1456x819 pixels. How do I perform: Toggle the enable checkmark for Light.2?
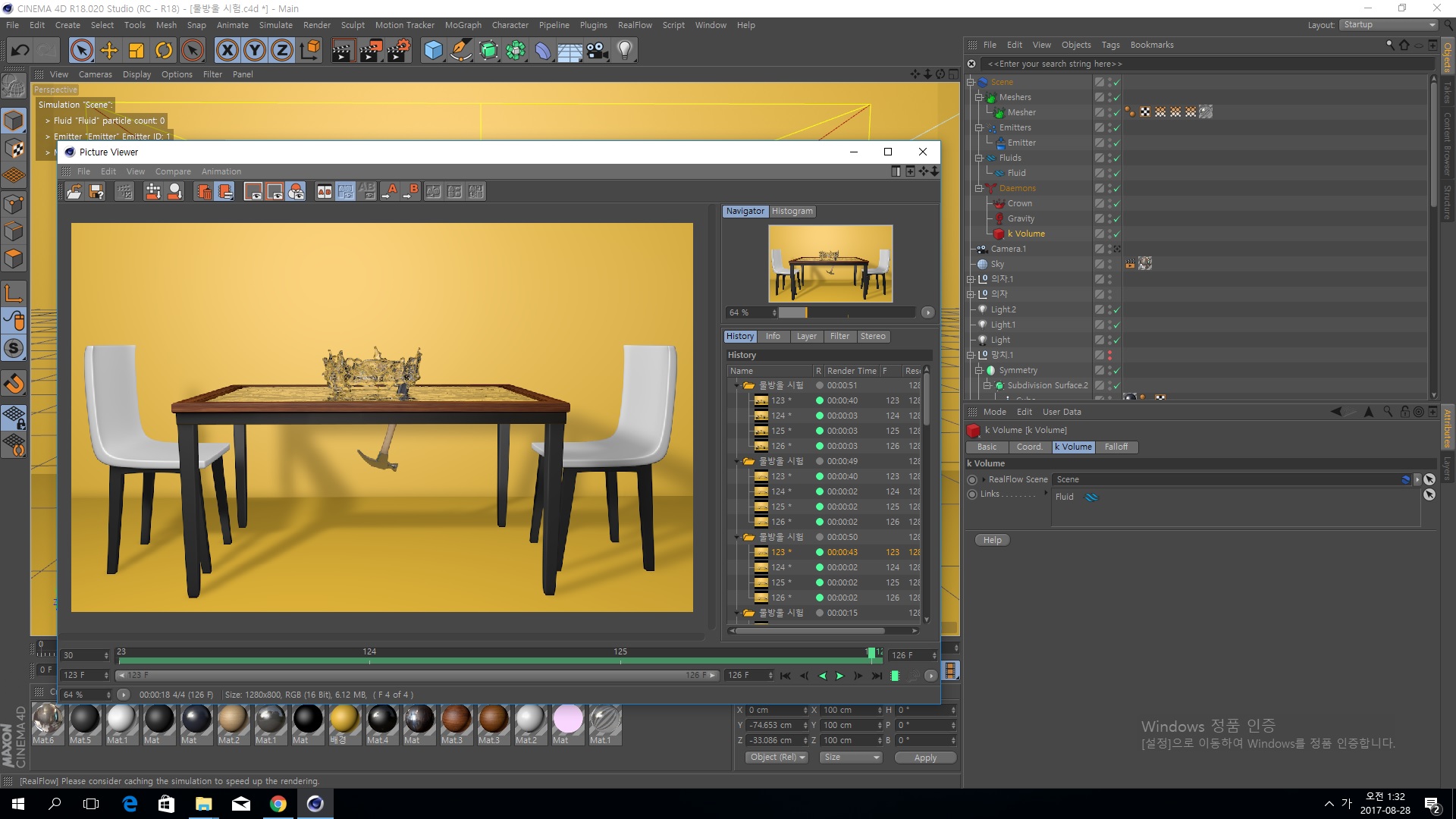(1117, 309)
